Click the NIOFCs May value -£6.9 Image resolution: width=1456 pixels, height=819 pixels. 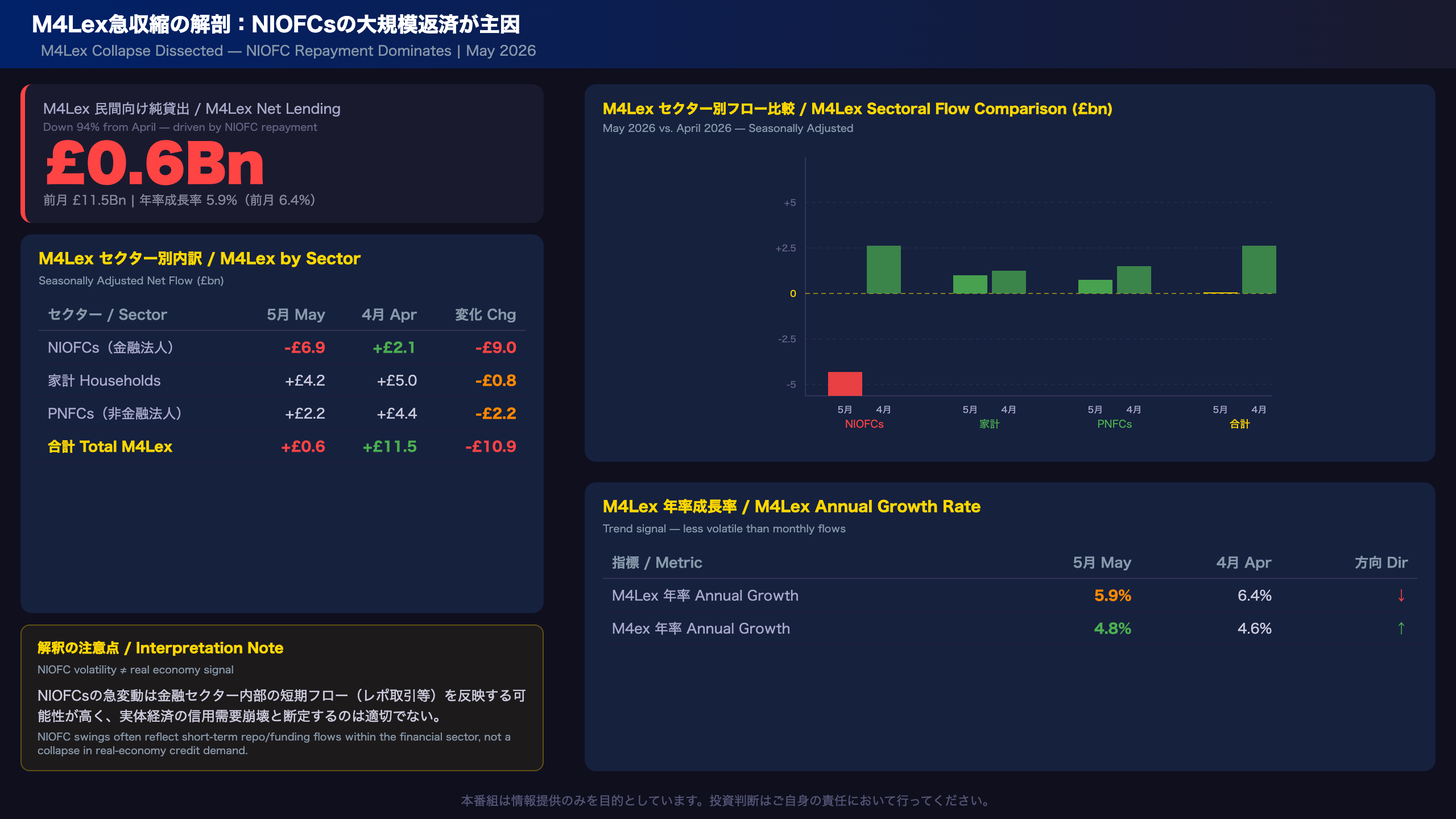(304, 348)
